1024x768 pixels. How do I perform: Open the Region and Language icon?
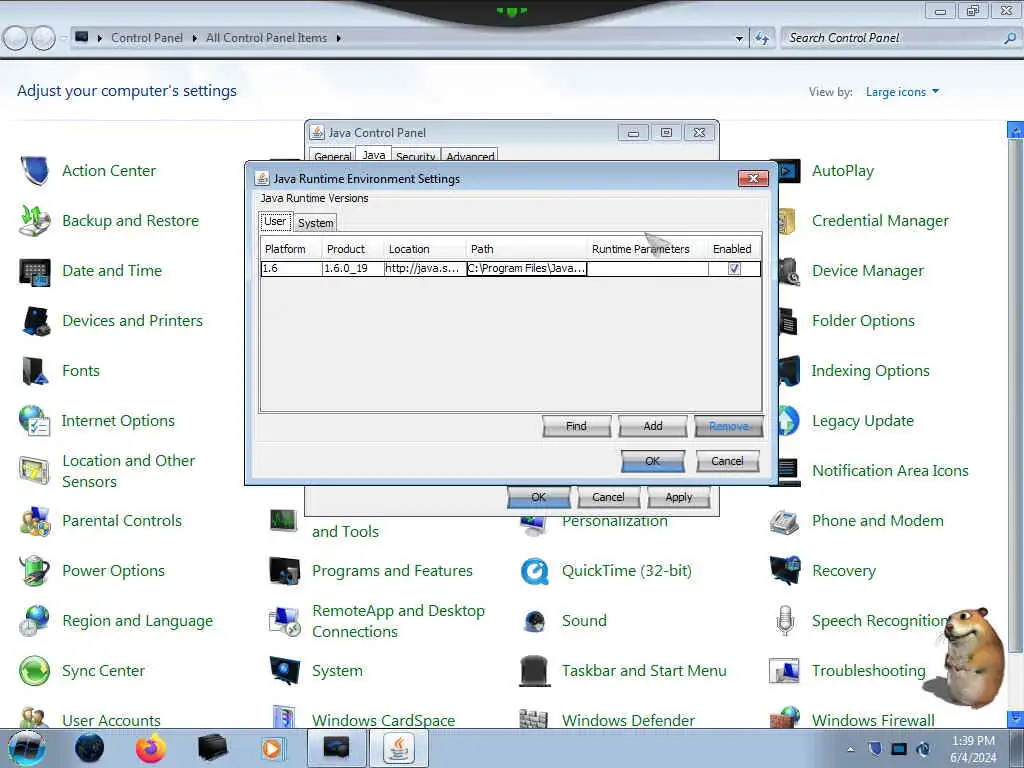(x=34, y=621)
